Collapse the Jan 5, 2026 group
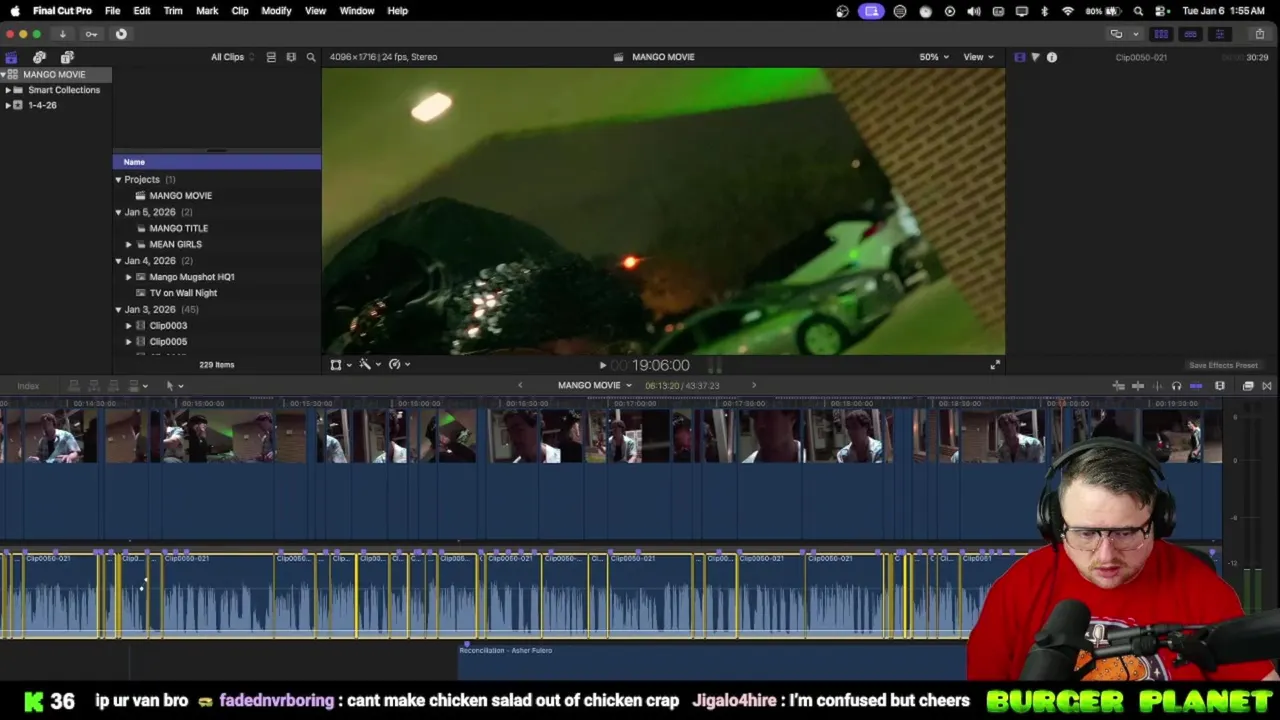The image size is (1280, 720). click(118, 212)
